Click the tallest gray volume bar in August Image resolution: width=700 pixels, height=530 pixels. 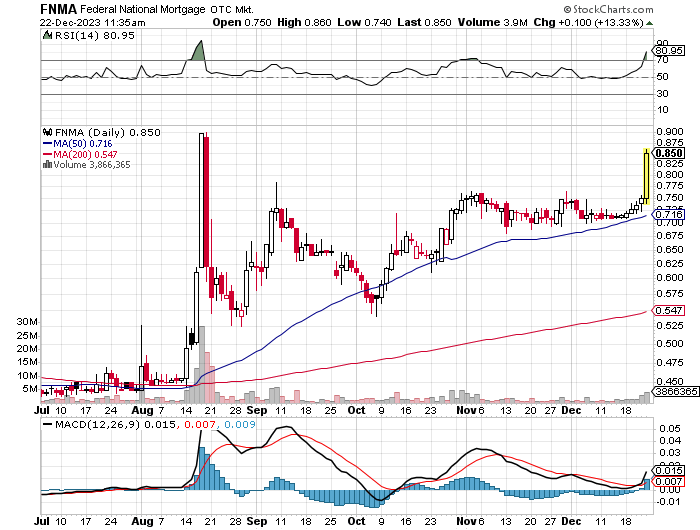tap(201, 364)
